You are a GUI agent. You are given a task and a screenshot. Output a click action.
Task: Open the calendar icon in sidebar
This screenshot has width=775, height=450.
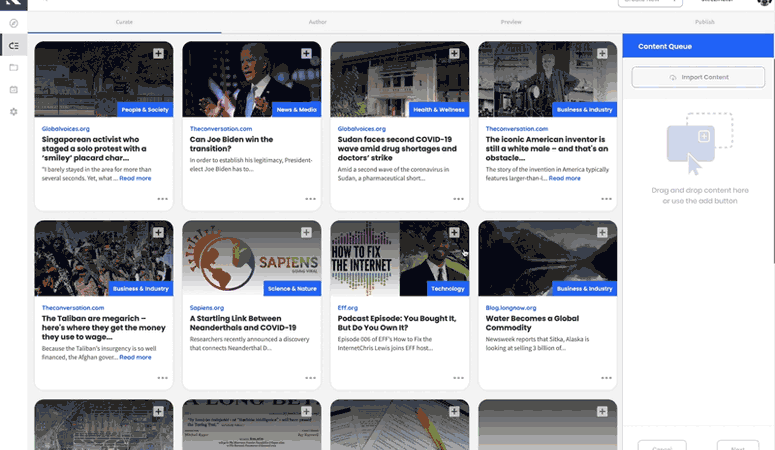click(14, 90)
